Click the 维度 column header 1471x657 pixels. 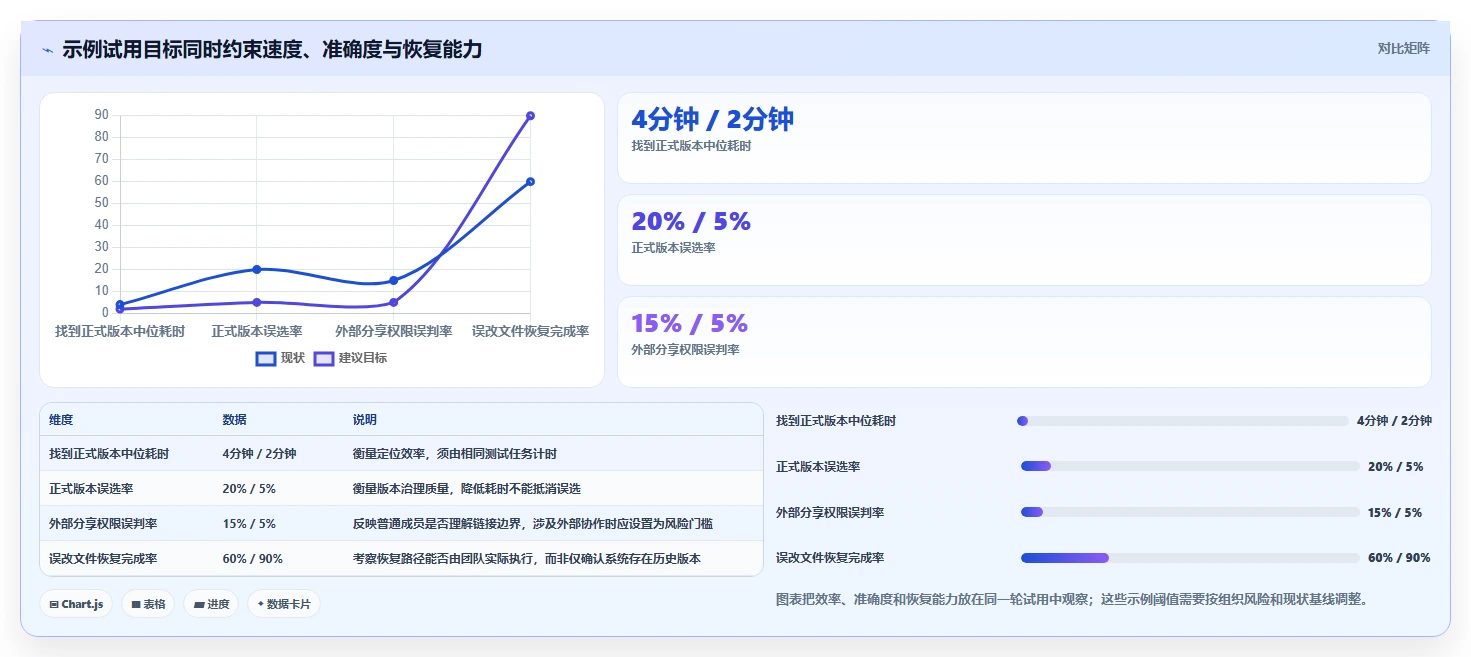coord(61,420)
